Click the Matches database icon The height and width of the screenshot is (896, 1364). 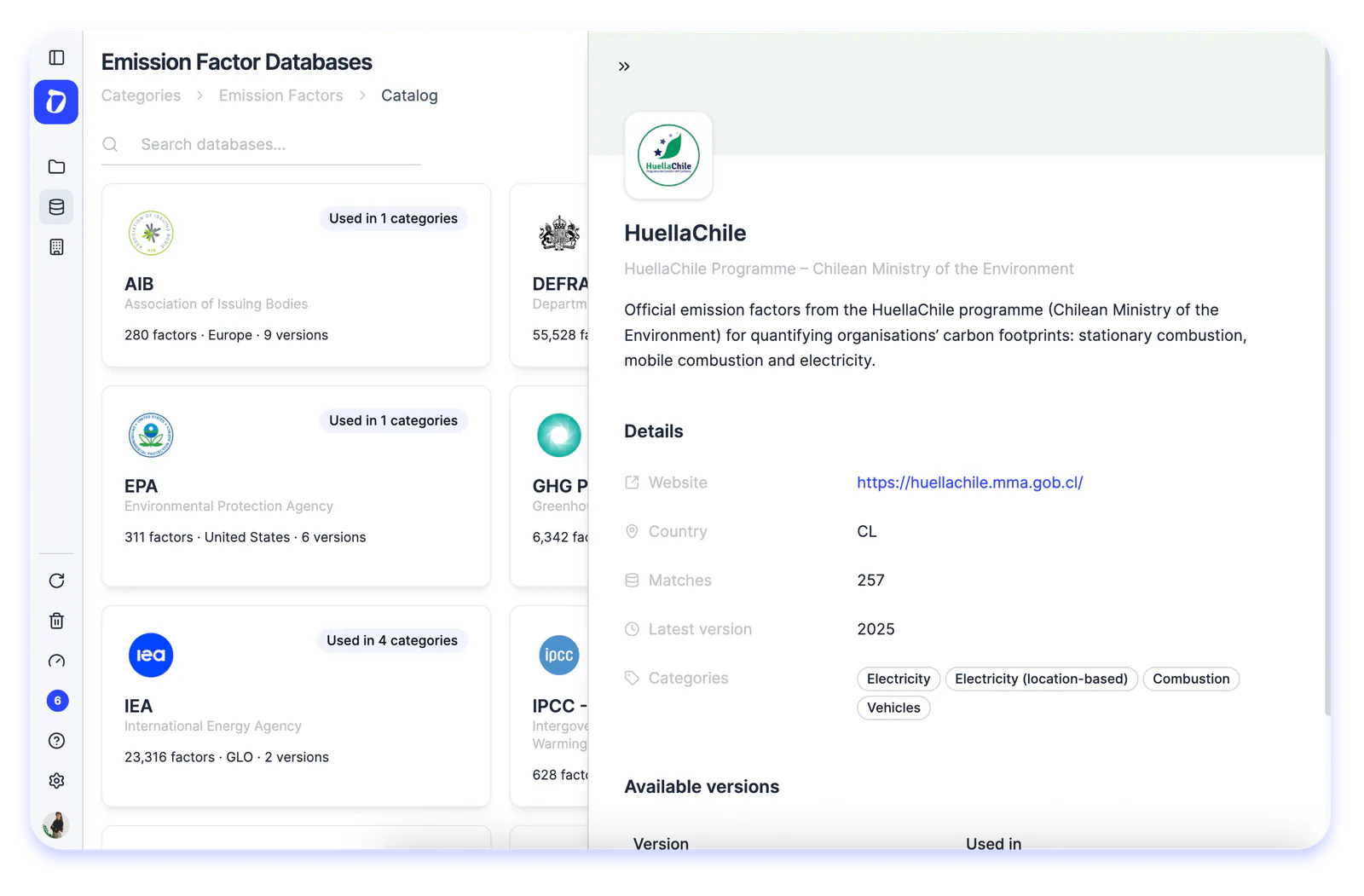pyautogui.click(x=632, y=581)
